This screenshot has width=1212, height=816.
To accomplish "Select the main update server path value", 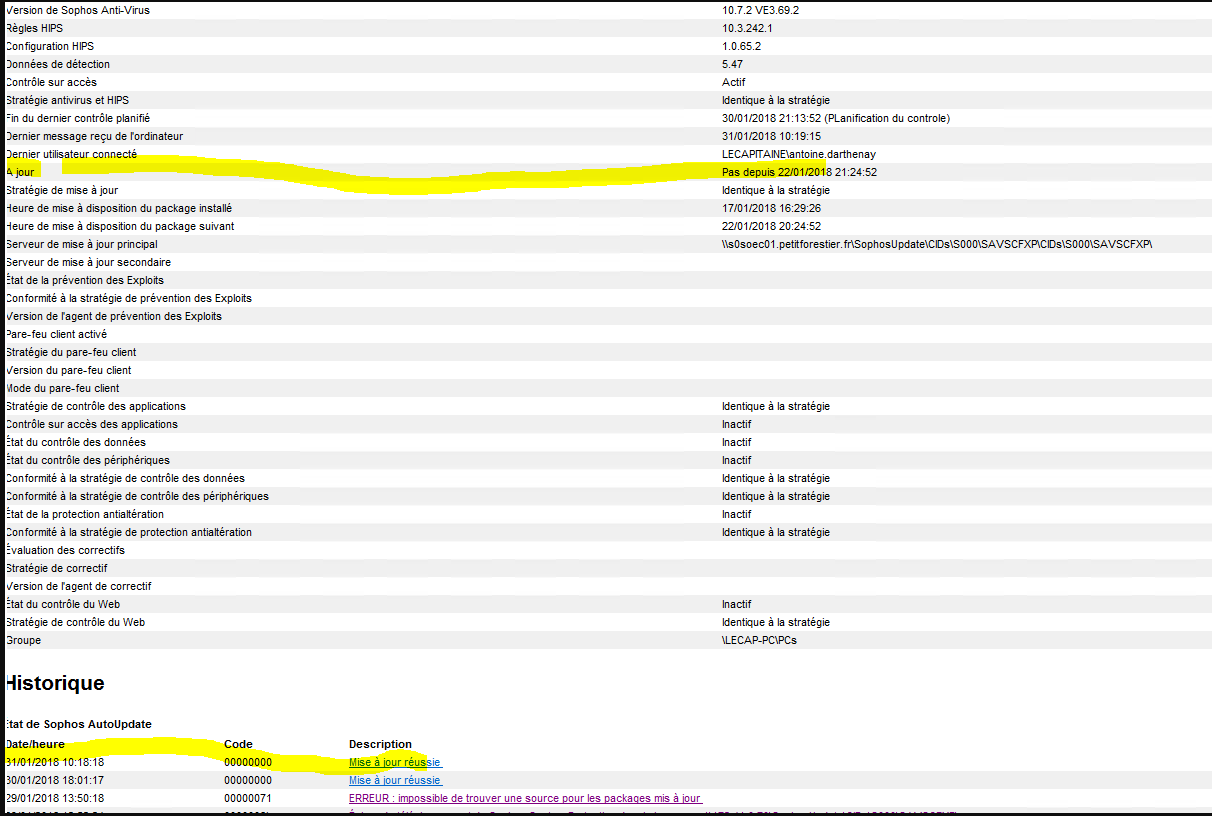I will pos(937,244).
